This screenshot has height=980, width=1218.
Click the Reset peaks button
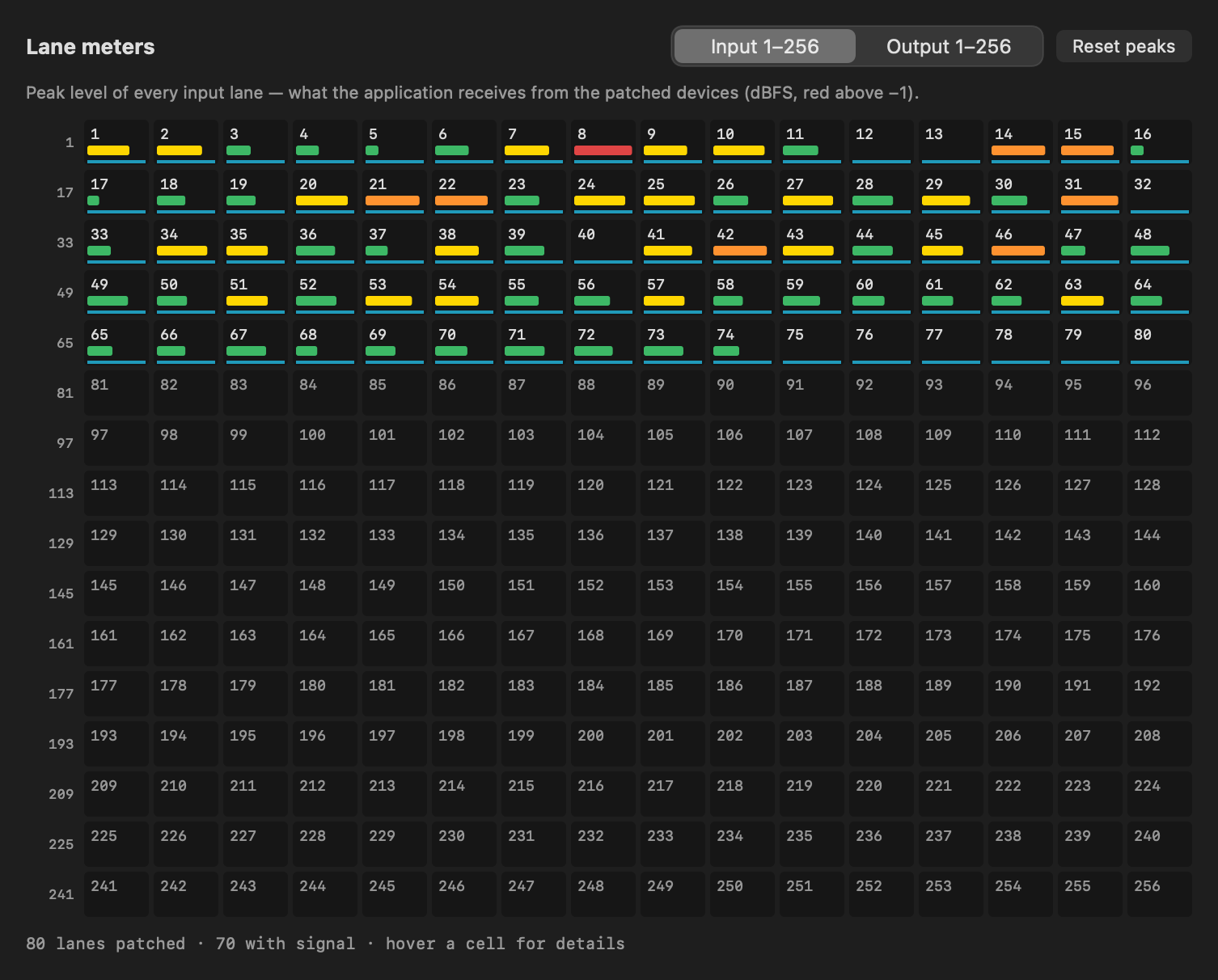pos(1123,46)
